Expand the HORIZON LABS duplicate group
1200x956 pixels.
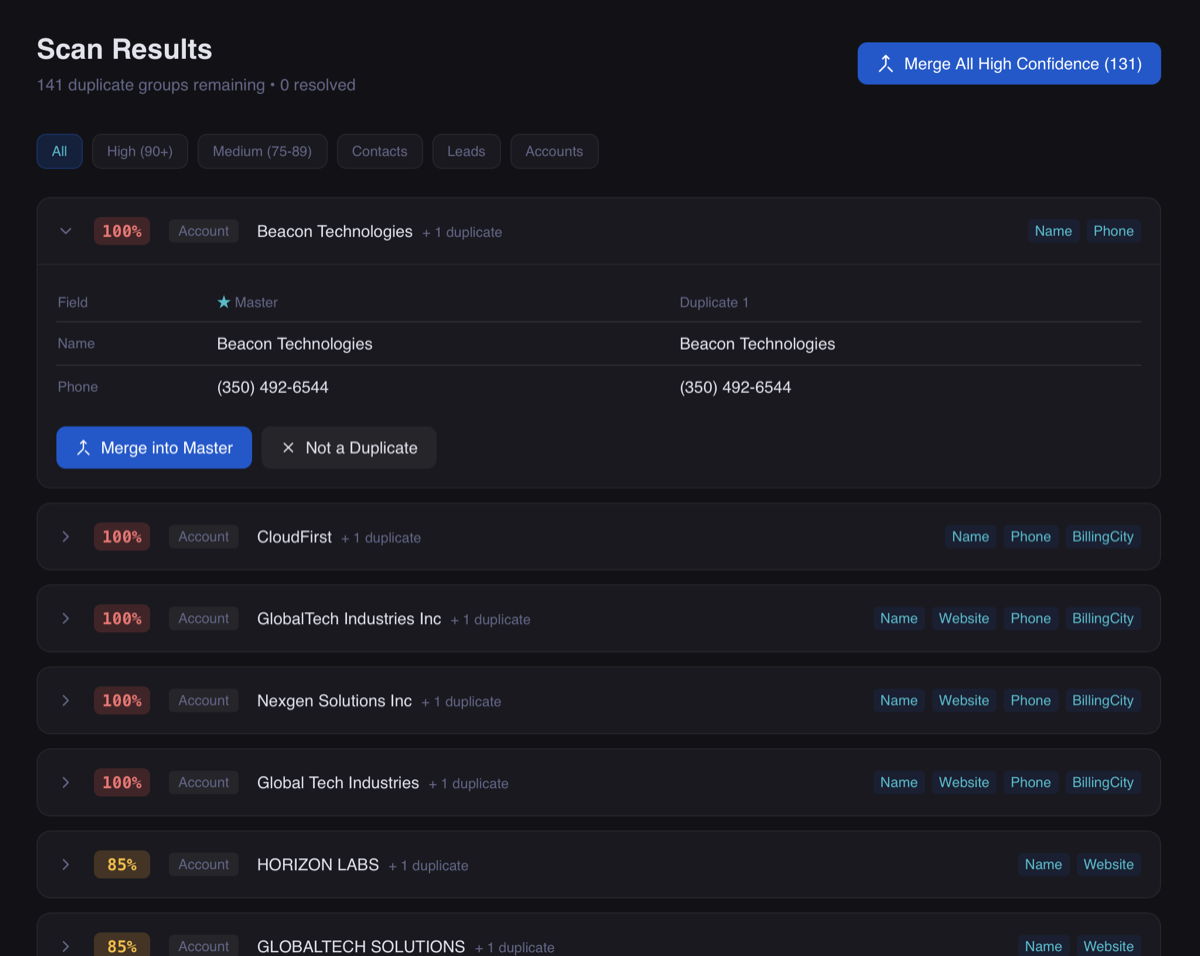[66, 865]
